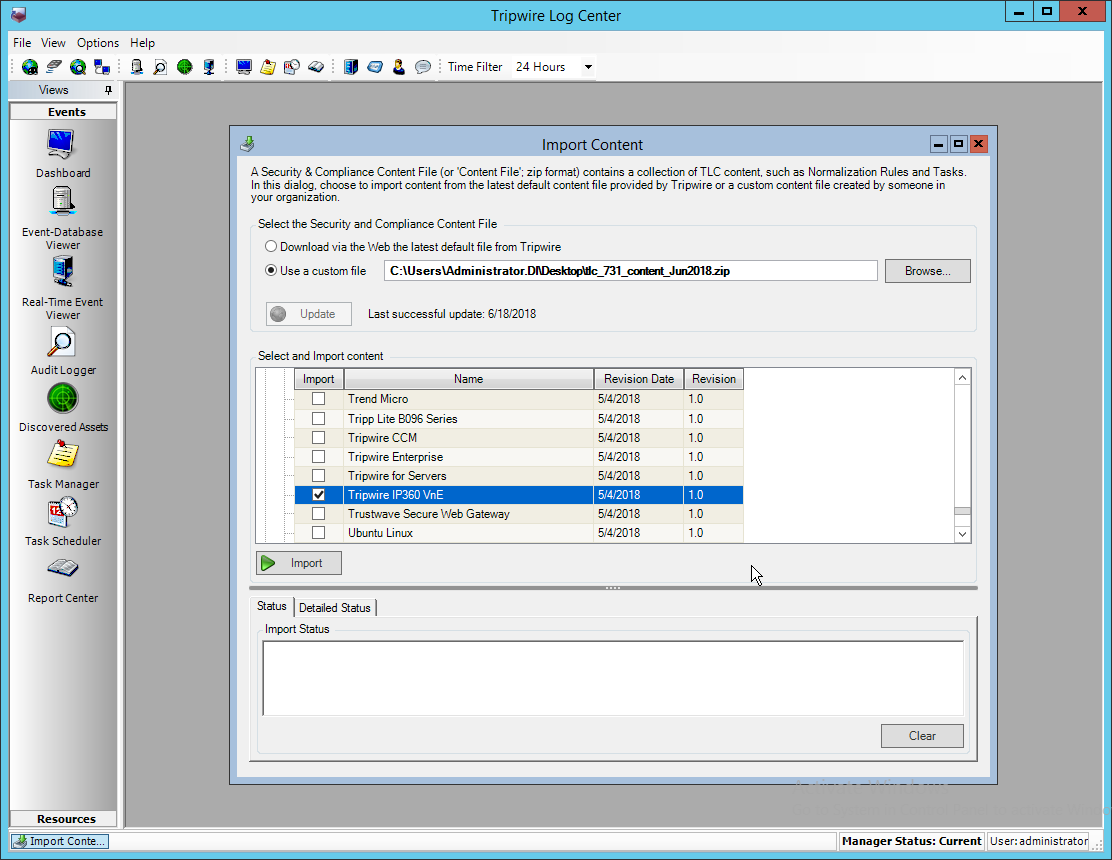The image size is (1112, 860).
Task: Check the Trend Micro import checkbox
Action: click(x=318, y=399)
